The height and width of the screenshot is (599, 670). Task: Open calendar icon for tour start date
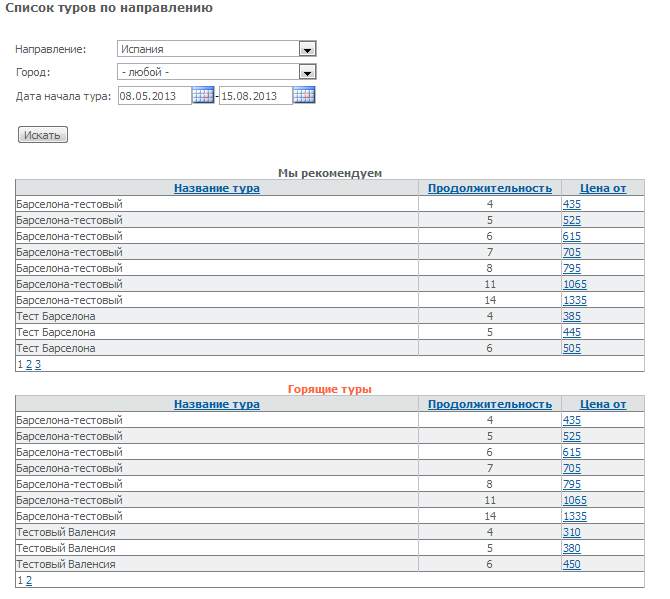(203, 95)
